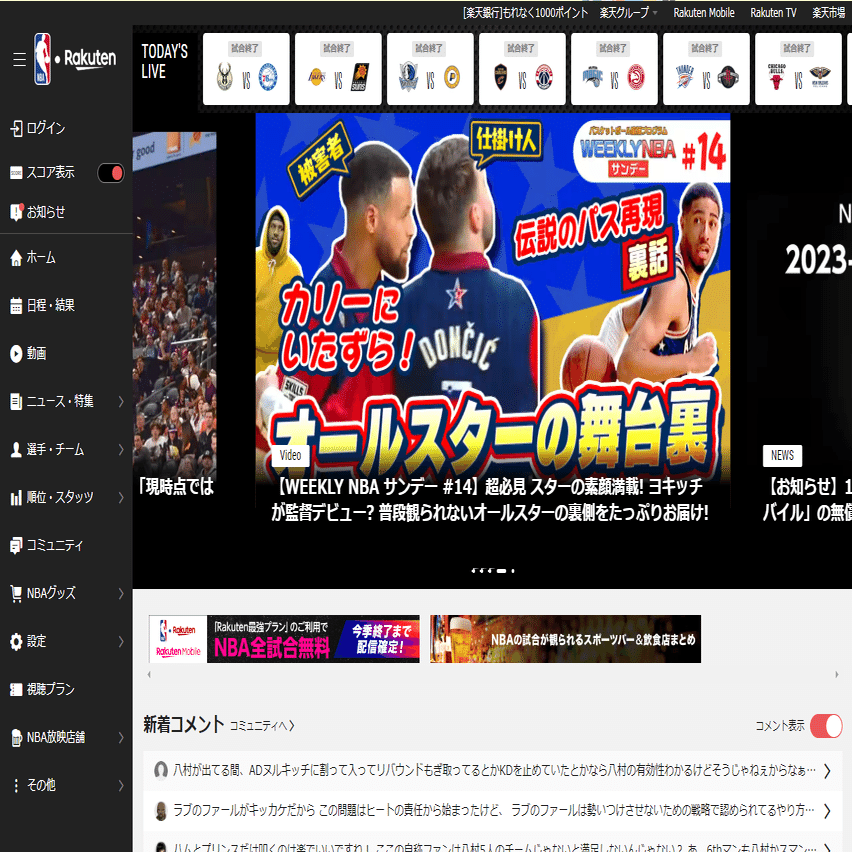Click the NBA放映店舗 icon

click(x=16, y=737)
